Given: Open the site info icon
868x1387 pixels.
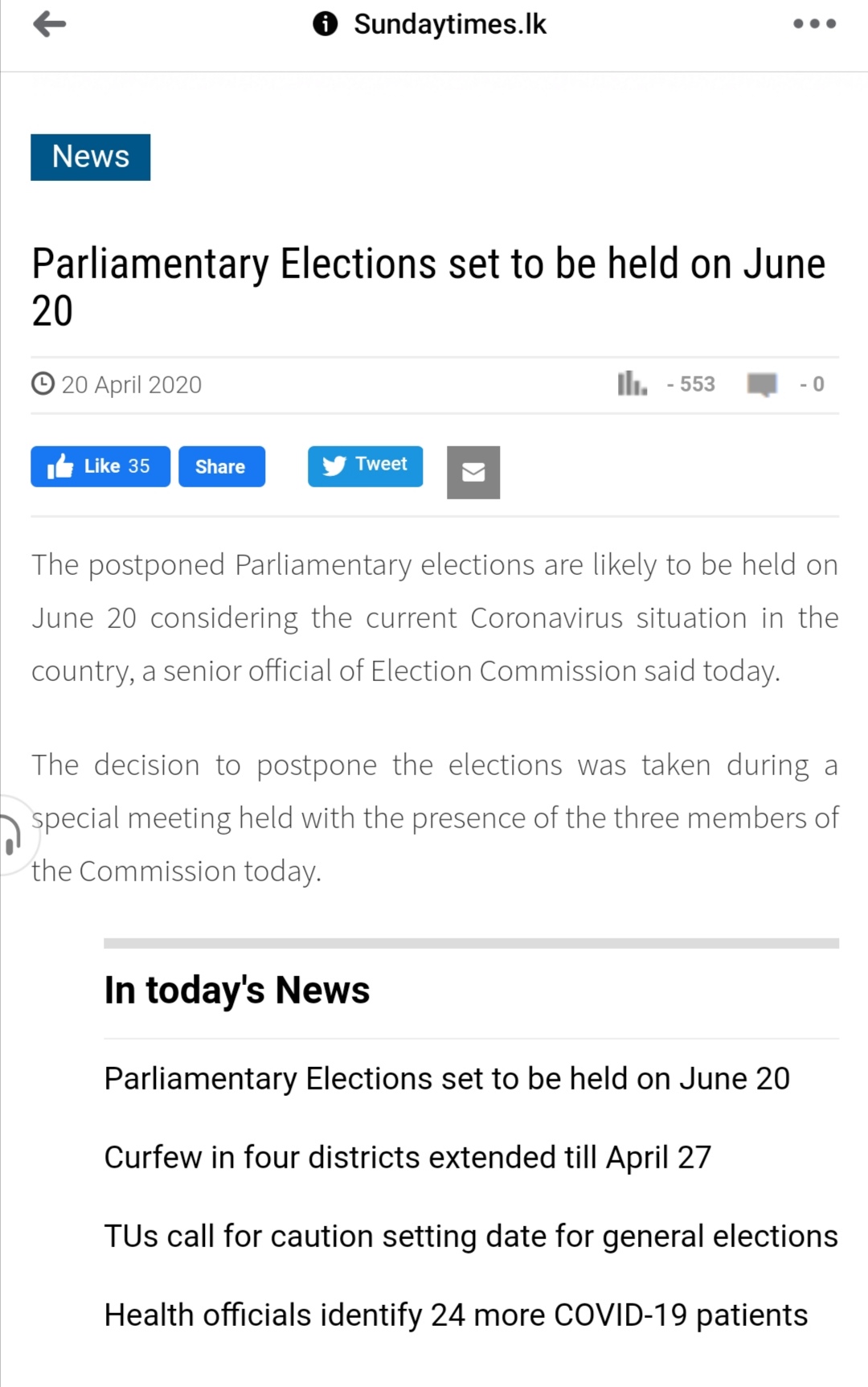Looking at the screenshot, I should (x=325, y=24).
